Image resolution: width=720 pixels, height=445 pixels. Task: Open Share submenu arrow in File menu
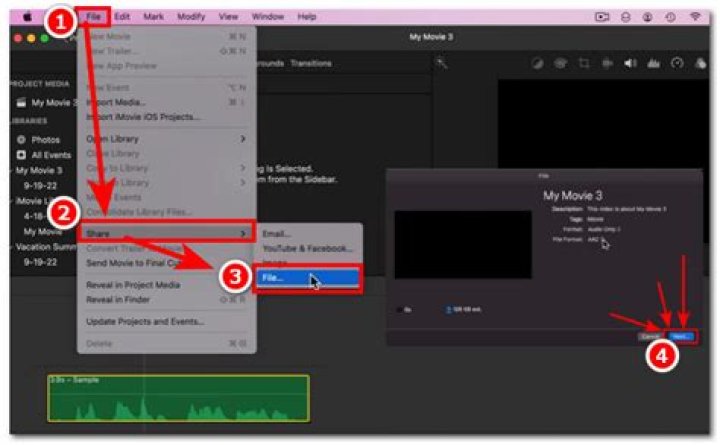[243, 234]
